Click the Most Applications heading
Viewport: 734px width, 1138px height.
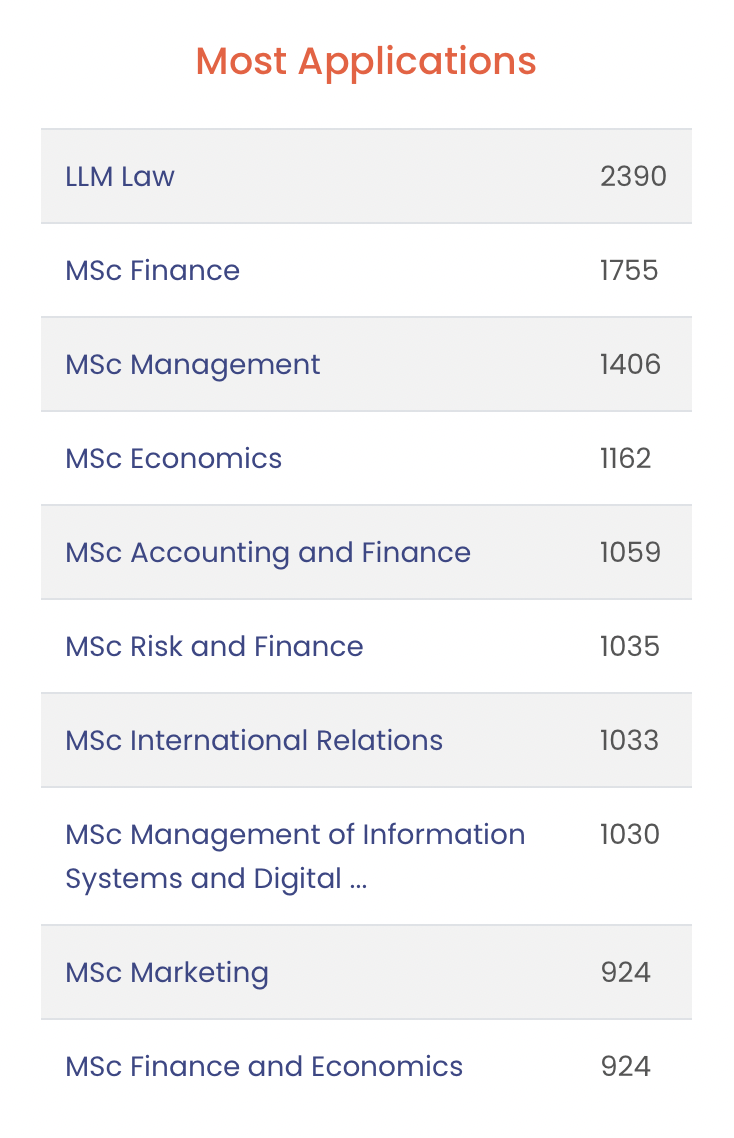pyautogui.click(x=366, y=61)
